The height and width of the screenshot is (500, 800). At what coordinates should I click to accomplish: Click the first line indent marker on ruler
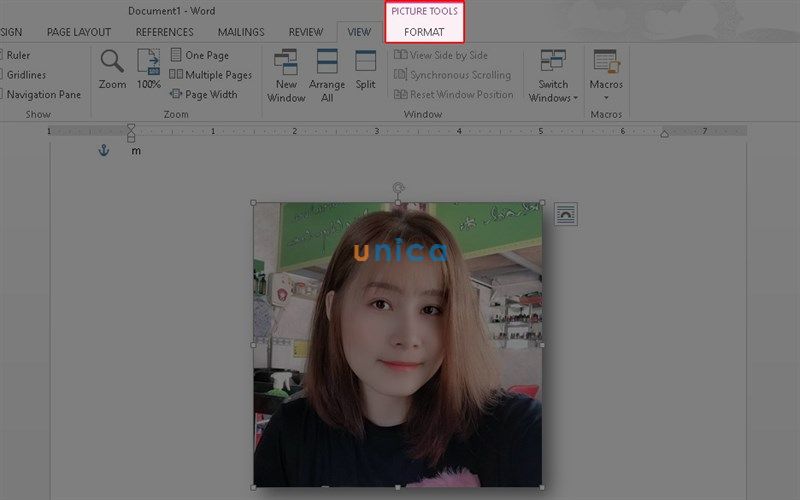pyautogui.click(x=131, y=127)
